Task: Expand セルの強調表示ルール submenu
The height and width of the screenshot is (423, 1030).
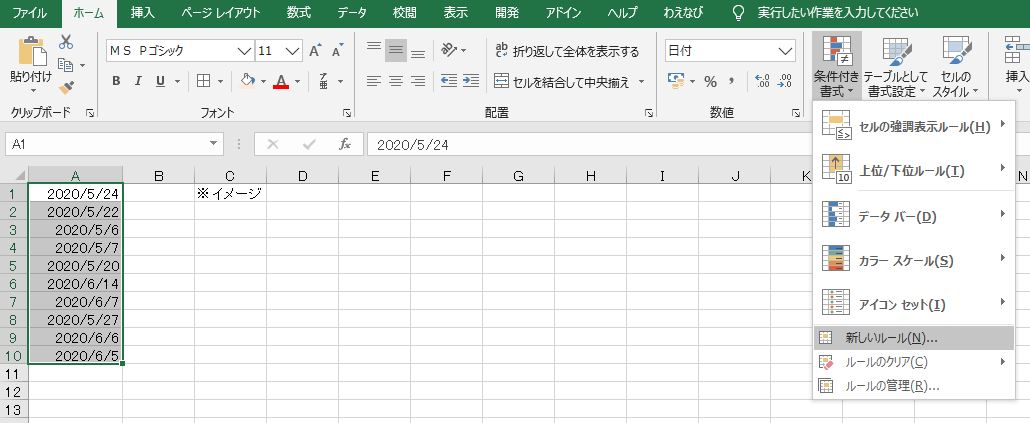Action: [914, 127]
